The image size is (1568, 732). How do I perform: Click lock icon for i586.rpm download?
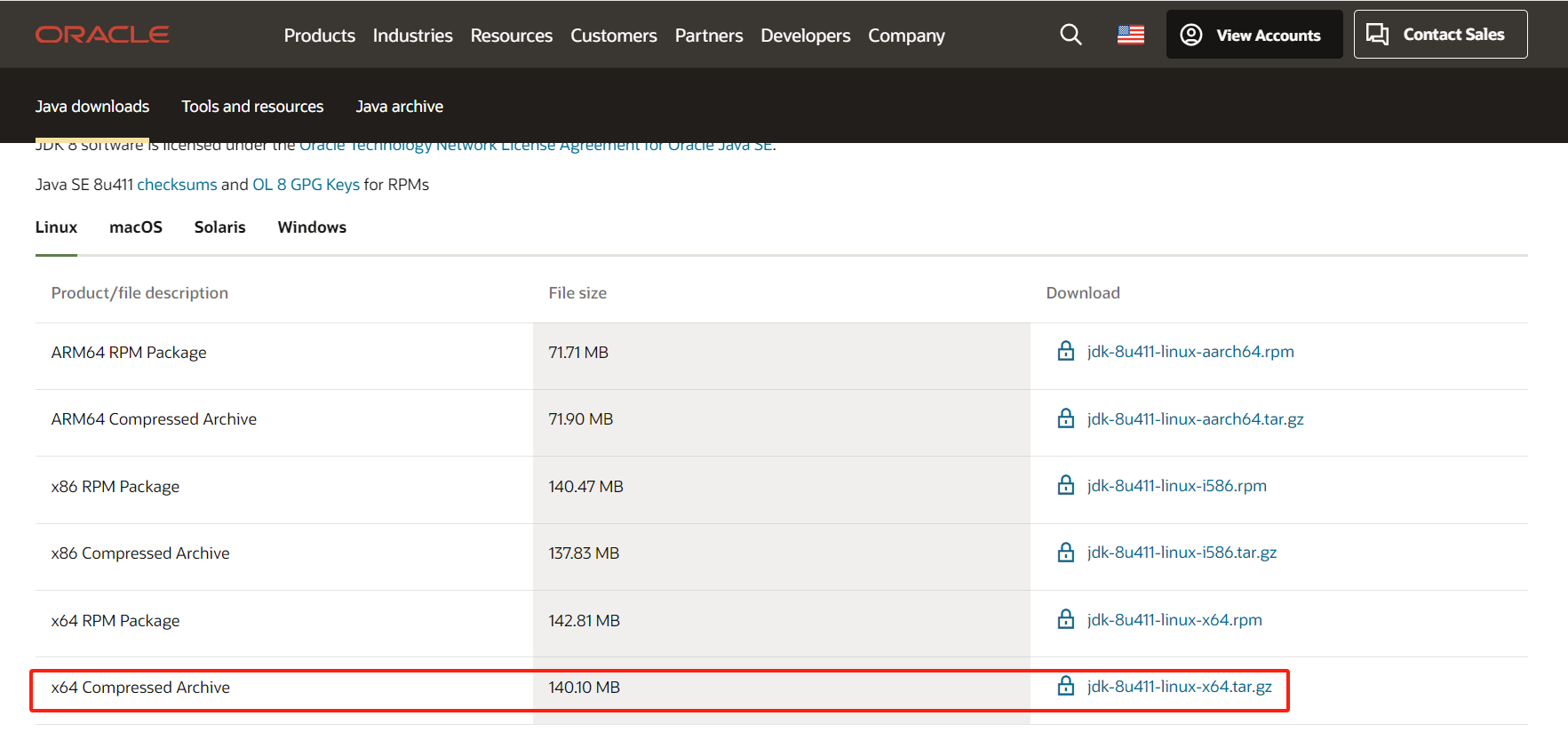1066,485
